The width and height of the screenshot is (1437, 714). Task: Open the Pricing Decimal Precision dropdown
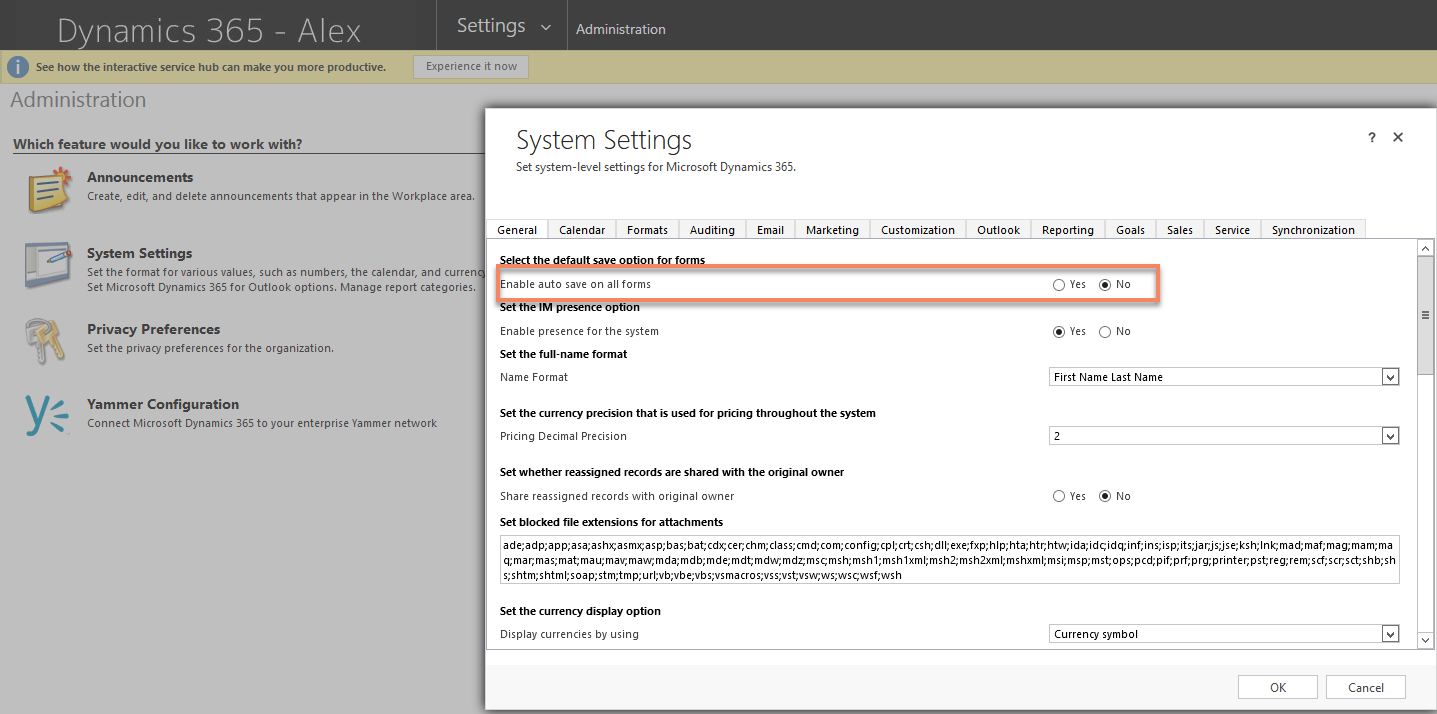click(x=1390, y=435)
